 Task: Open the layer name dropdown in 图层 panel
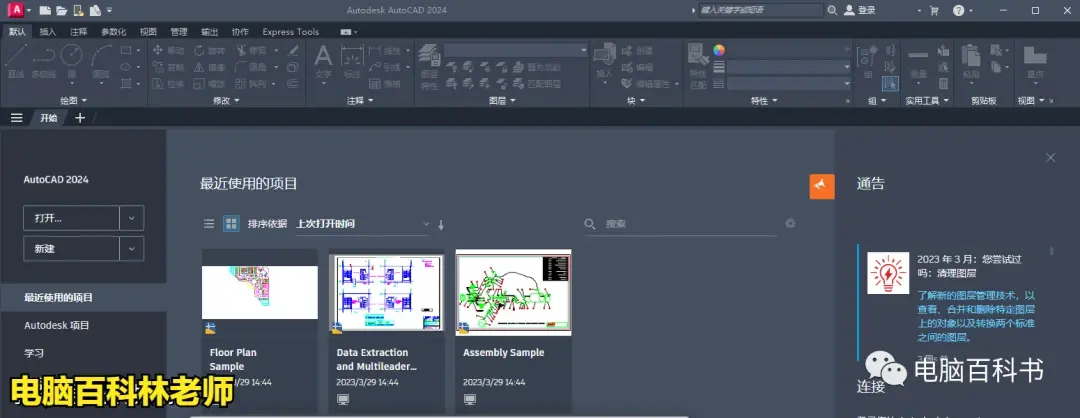tap(516, 50)
